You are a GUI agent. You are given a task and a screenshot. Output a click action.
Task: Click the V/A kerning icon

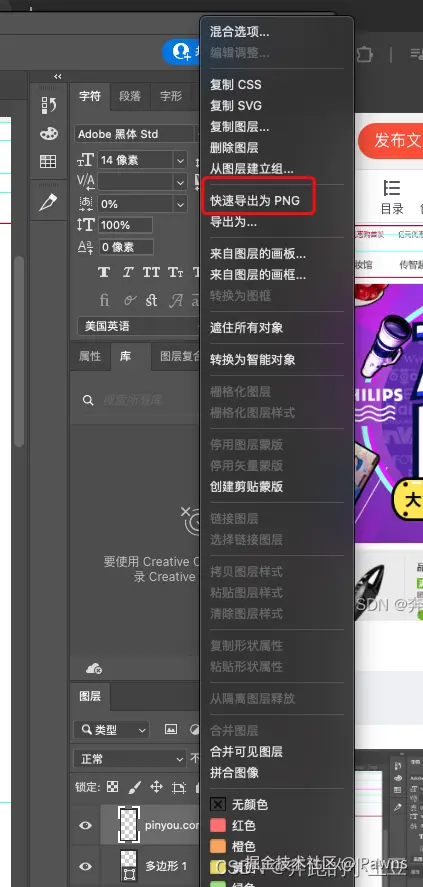coord(85,182)
